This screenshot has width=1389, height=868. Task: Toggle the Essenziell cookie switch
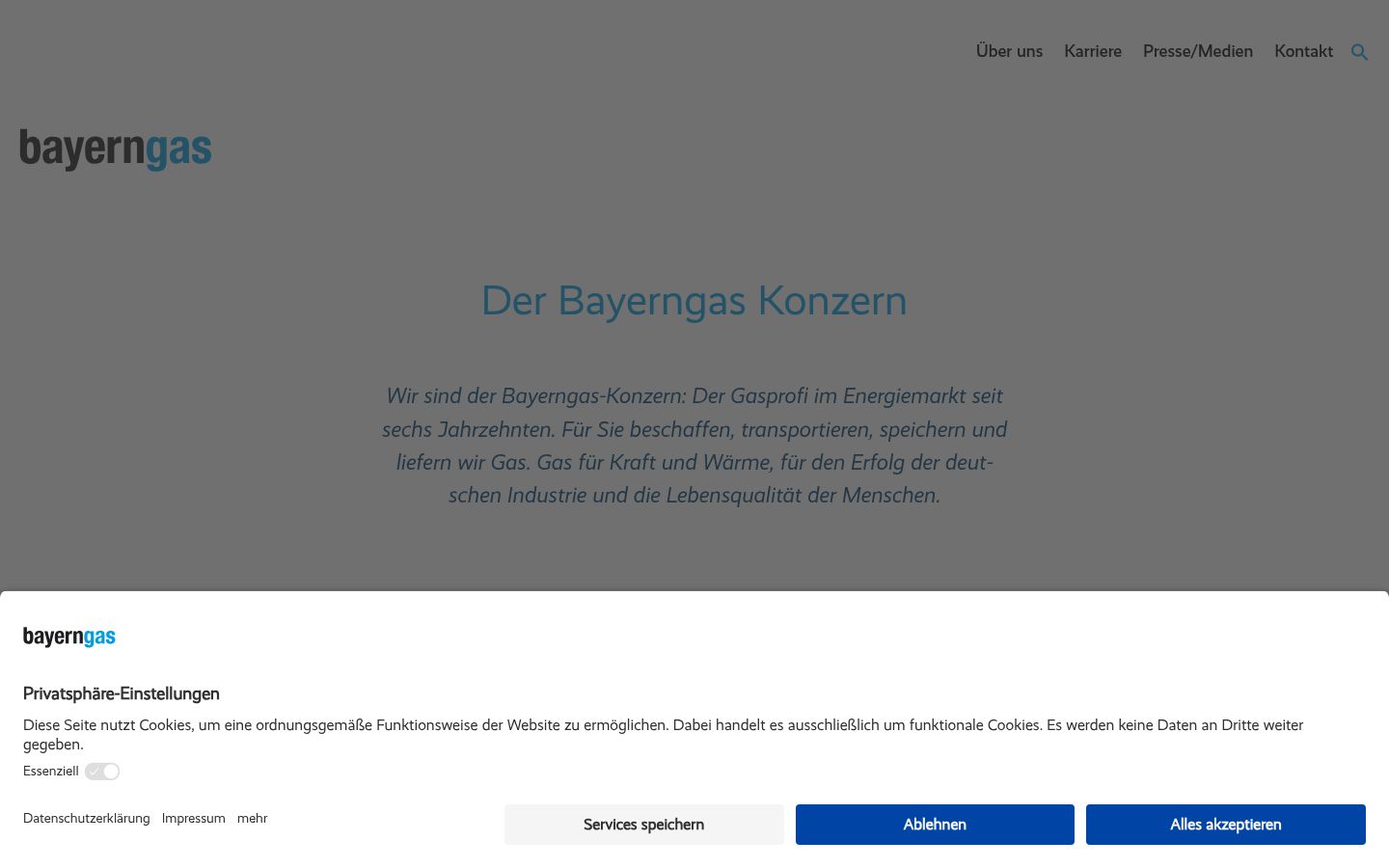pos(102,772)
